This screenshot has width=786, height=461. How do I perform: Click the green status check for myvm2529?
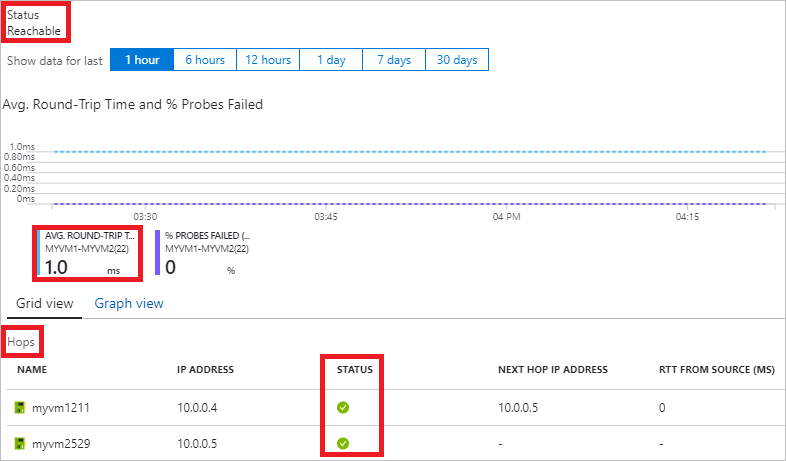343,443
